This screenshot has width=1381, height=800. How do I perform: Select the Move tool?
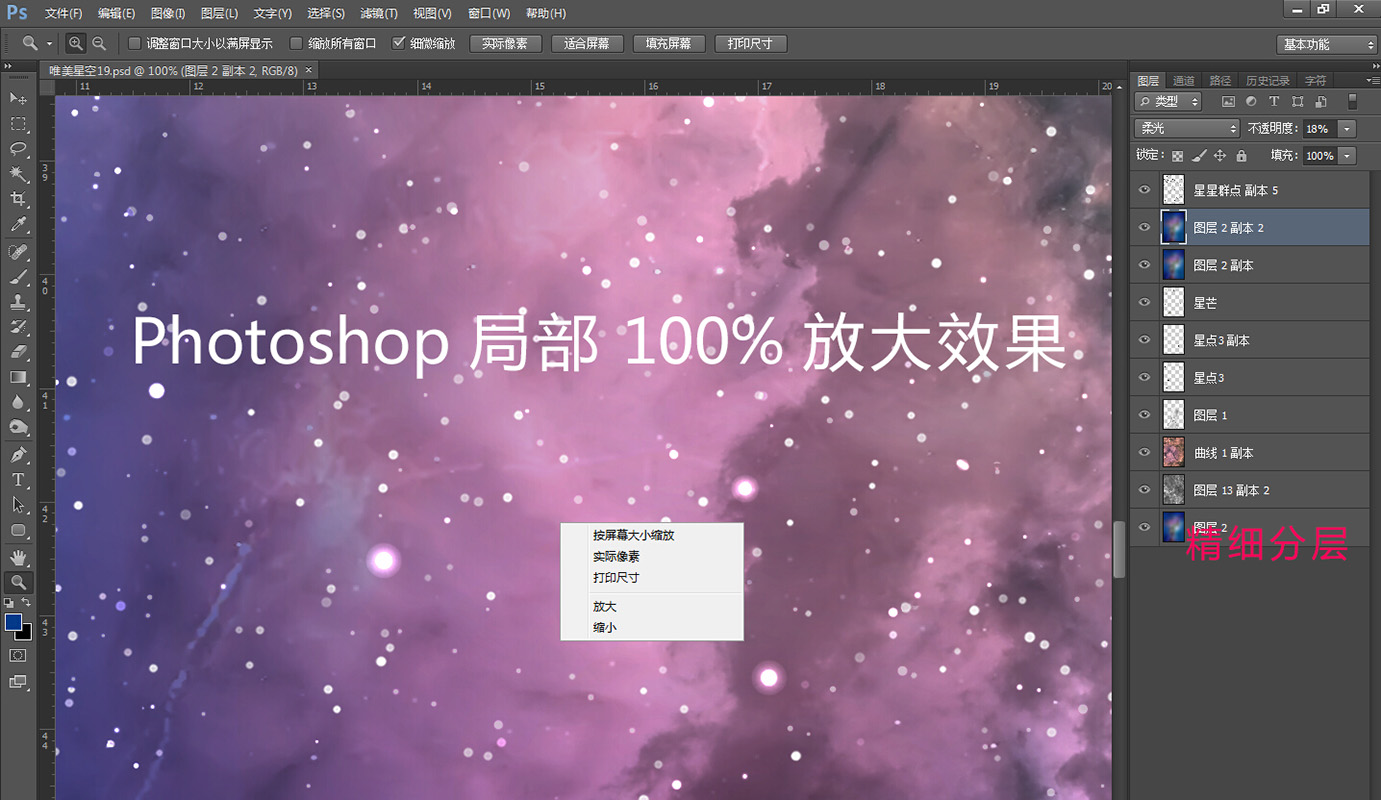(x=18, y=98)
